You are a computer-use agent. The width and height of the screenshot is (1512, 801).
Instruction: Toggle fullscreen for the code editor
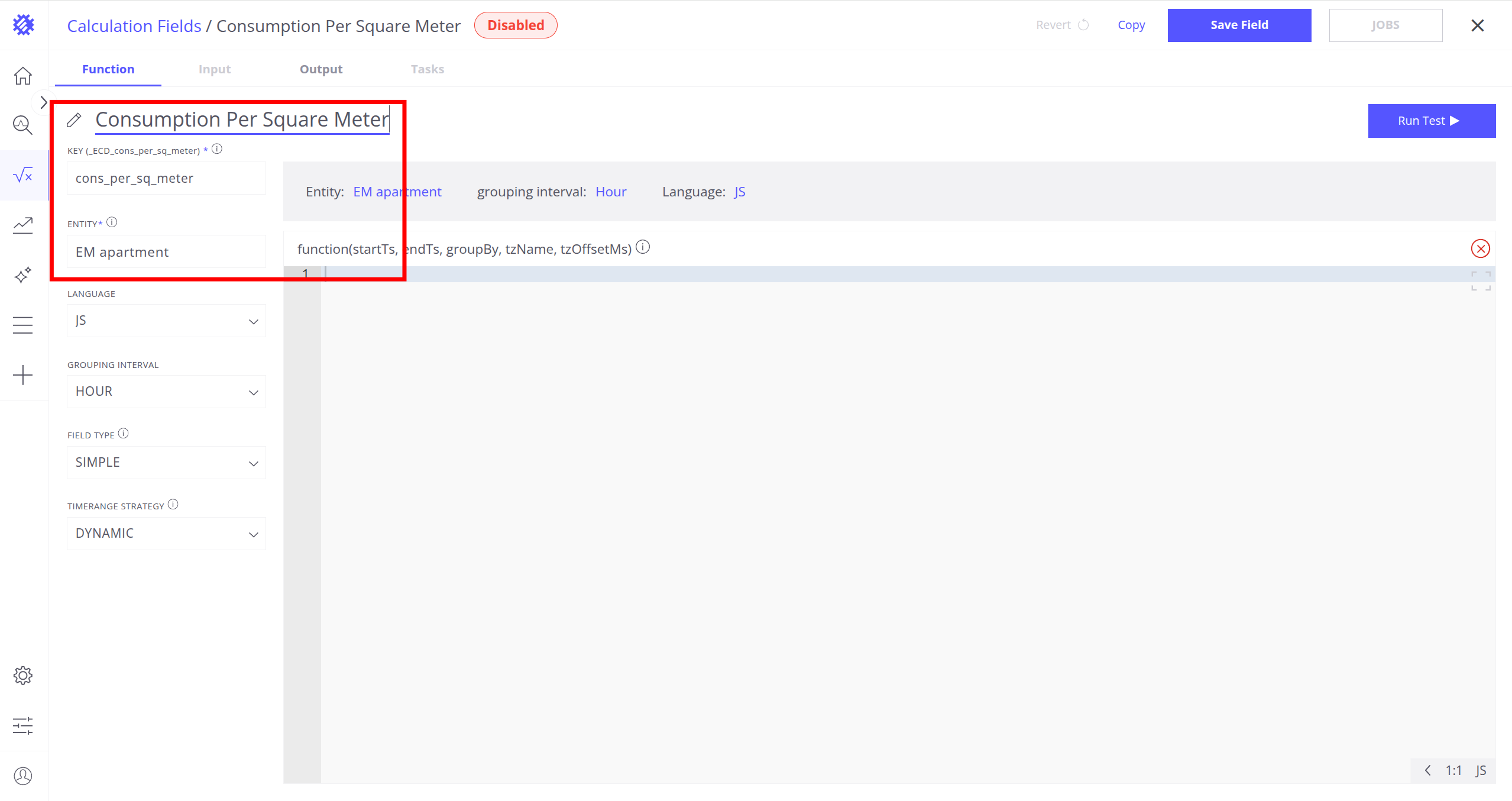point(1481,281)
